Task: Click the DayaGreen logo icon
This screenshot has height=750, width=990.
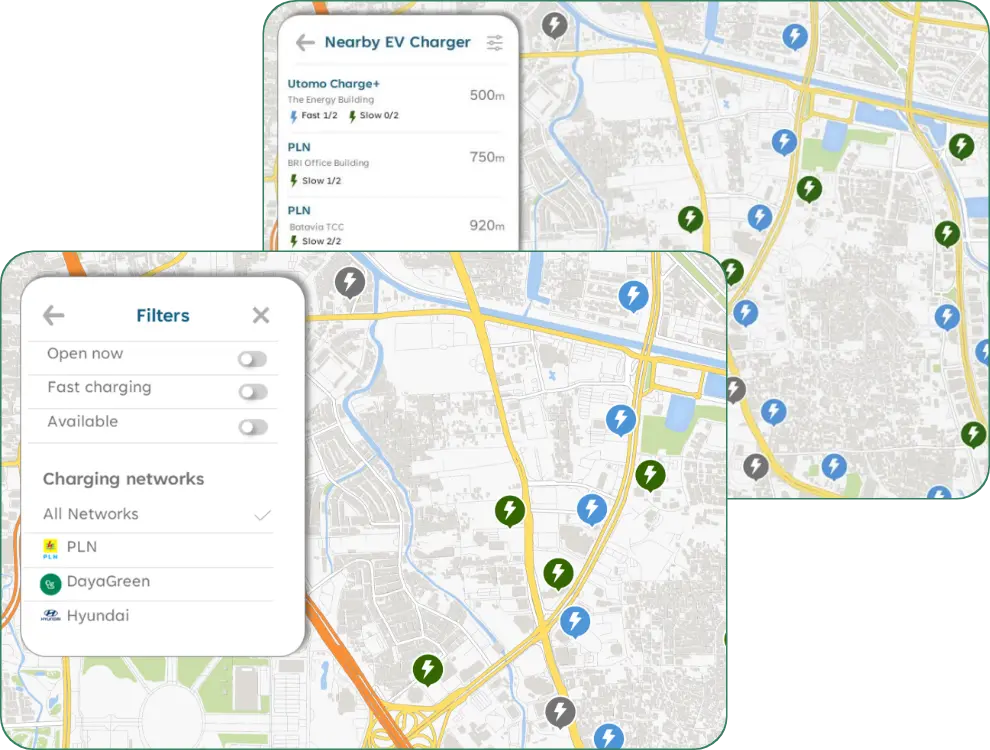Action: pyautogui.click(x=51, y=584)
